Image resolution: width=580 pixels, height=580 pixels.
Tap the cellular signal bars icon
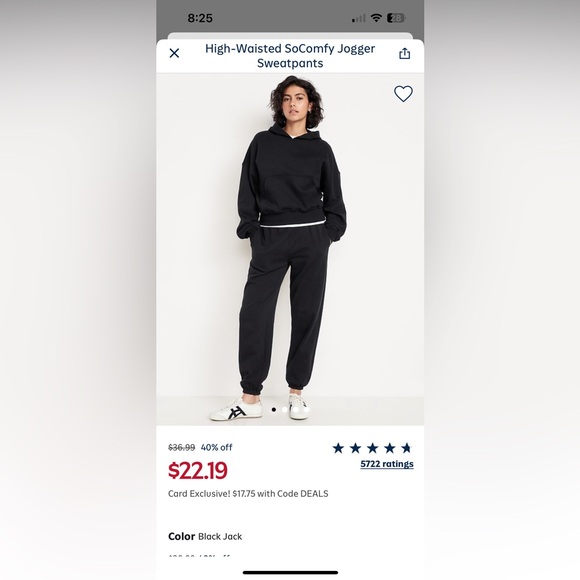pyautogui.click(x=358, y=18)
